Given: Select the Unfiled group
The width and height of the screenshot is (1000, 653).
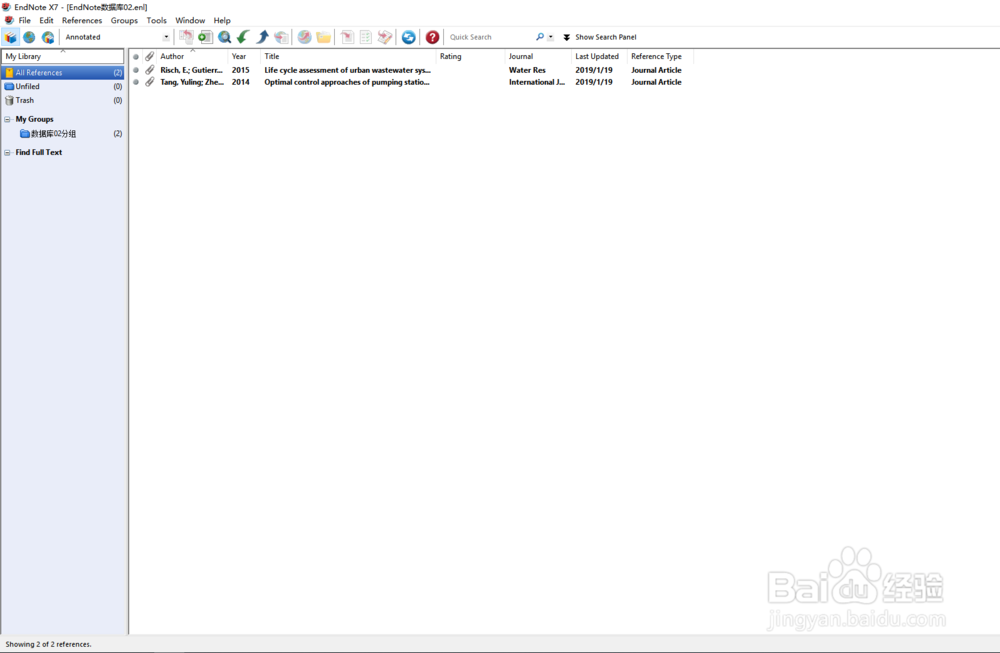Looking at the screenshot, I should [x=62, y=87].
